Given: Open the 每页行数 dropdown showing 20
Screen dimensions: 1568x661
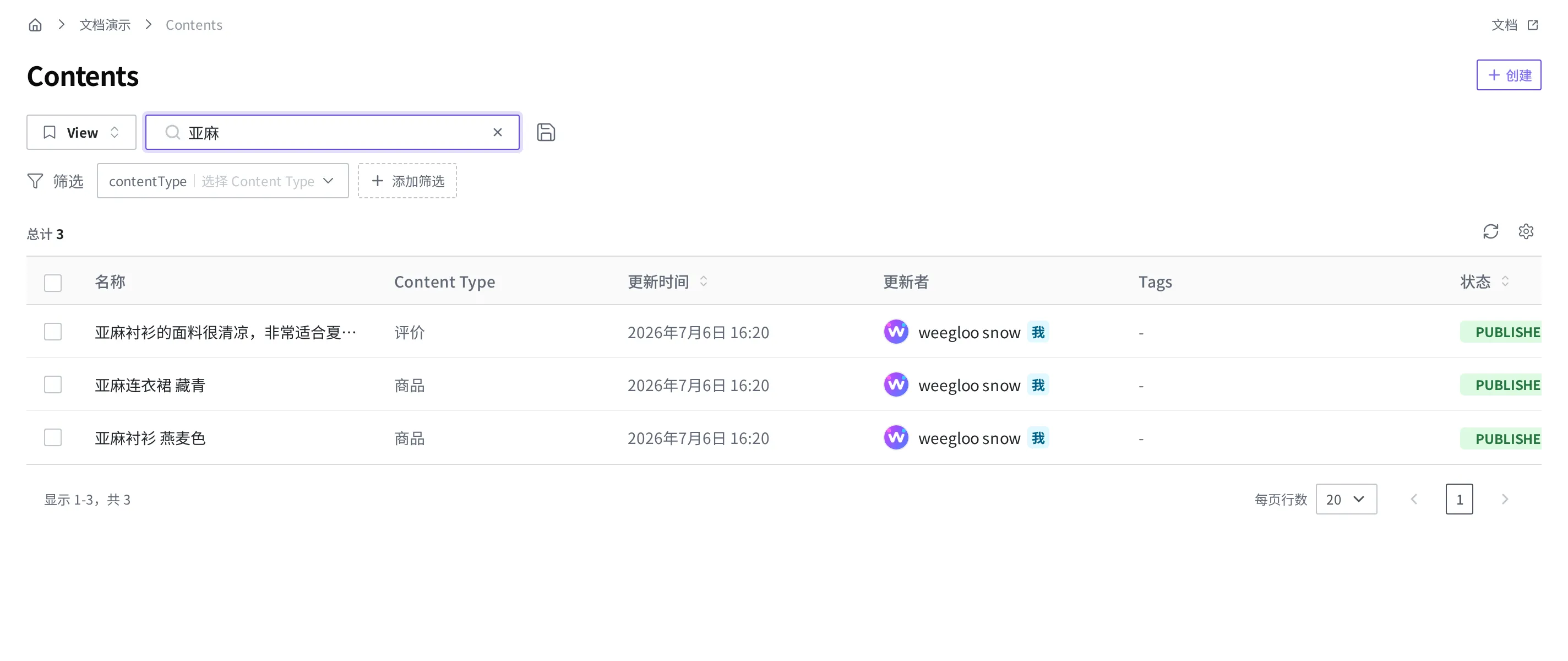Looking at the screenshot, I should click(1346, 499).
